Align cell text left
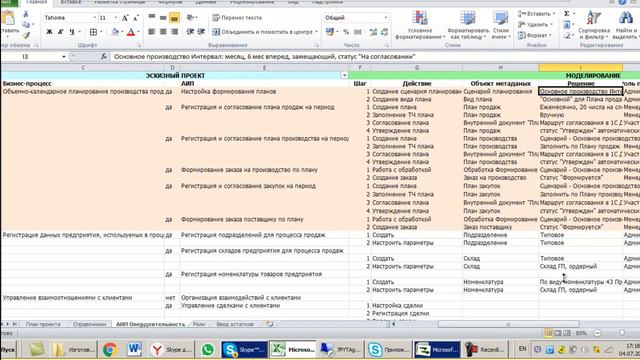Viewport: 640px width, 360px height. coord(151,31)
